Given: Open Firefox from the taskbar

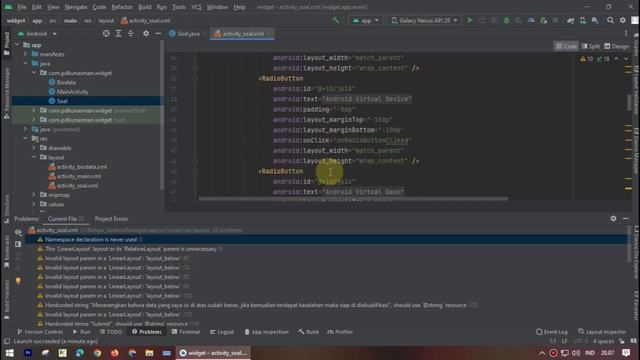Looking at the screenshot, I should pos(115,353).
